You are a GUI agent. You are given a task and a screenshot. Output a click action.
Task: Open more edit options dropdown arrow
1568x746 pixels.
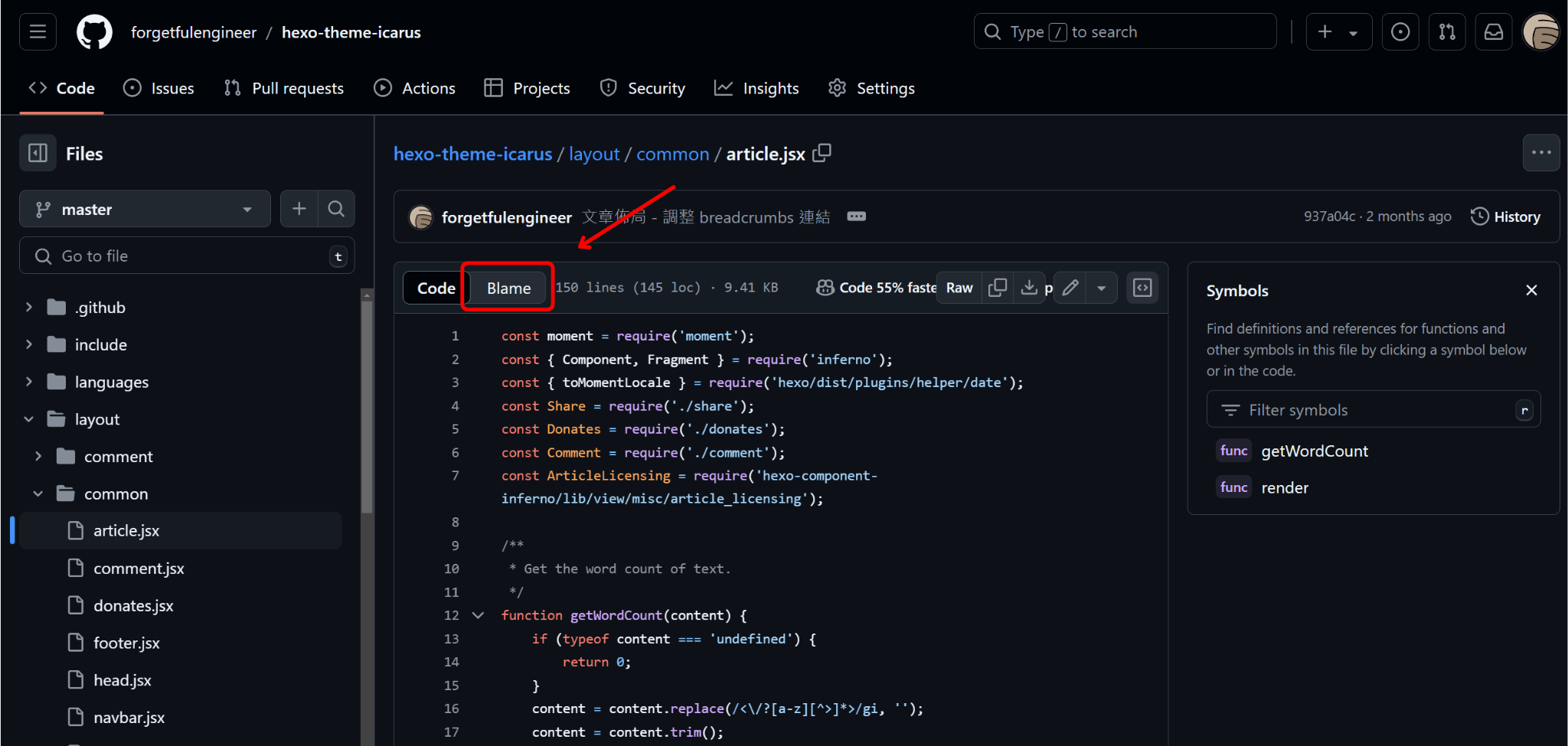[1102, 288]
